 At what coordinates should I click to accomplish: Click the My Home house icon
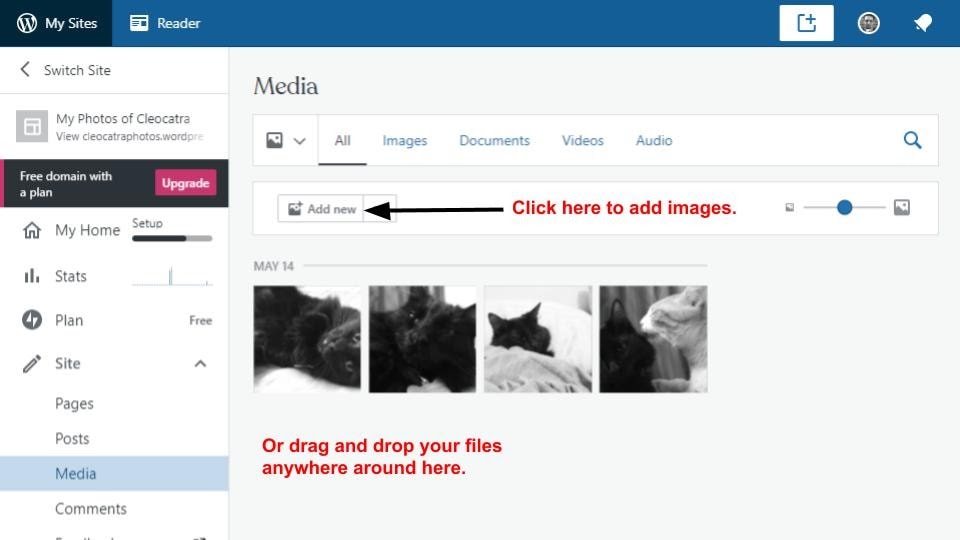coord(32,230)
